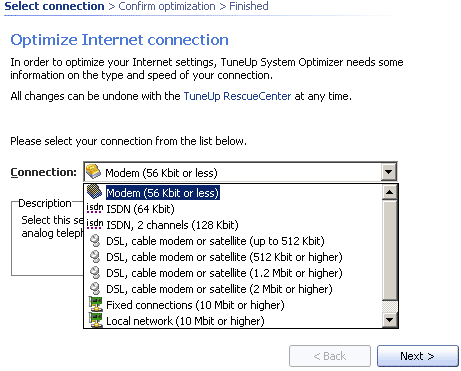
Task: Choose ISDN, 2 channels (128 Kbit)
Action: pos(172,225)
